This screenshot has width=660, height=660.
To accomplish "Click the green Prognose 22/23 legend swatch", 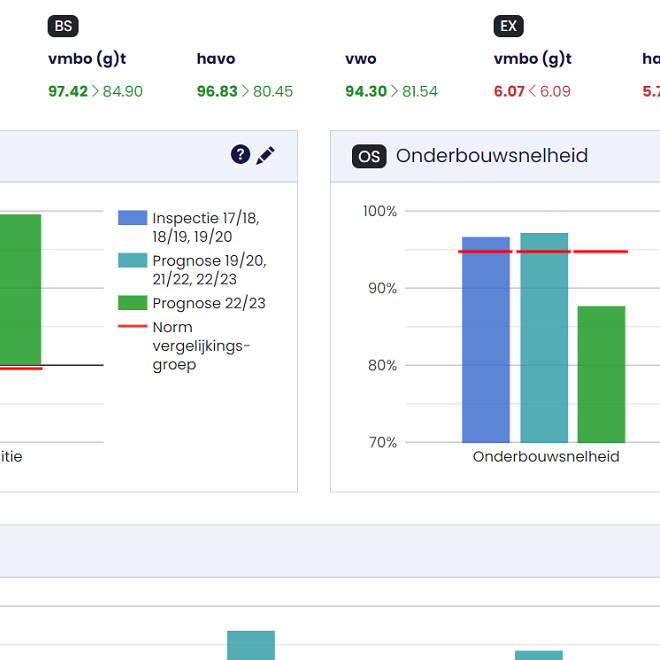I will 133,303.
